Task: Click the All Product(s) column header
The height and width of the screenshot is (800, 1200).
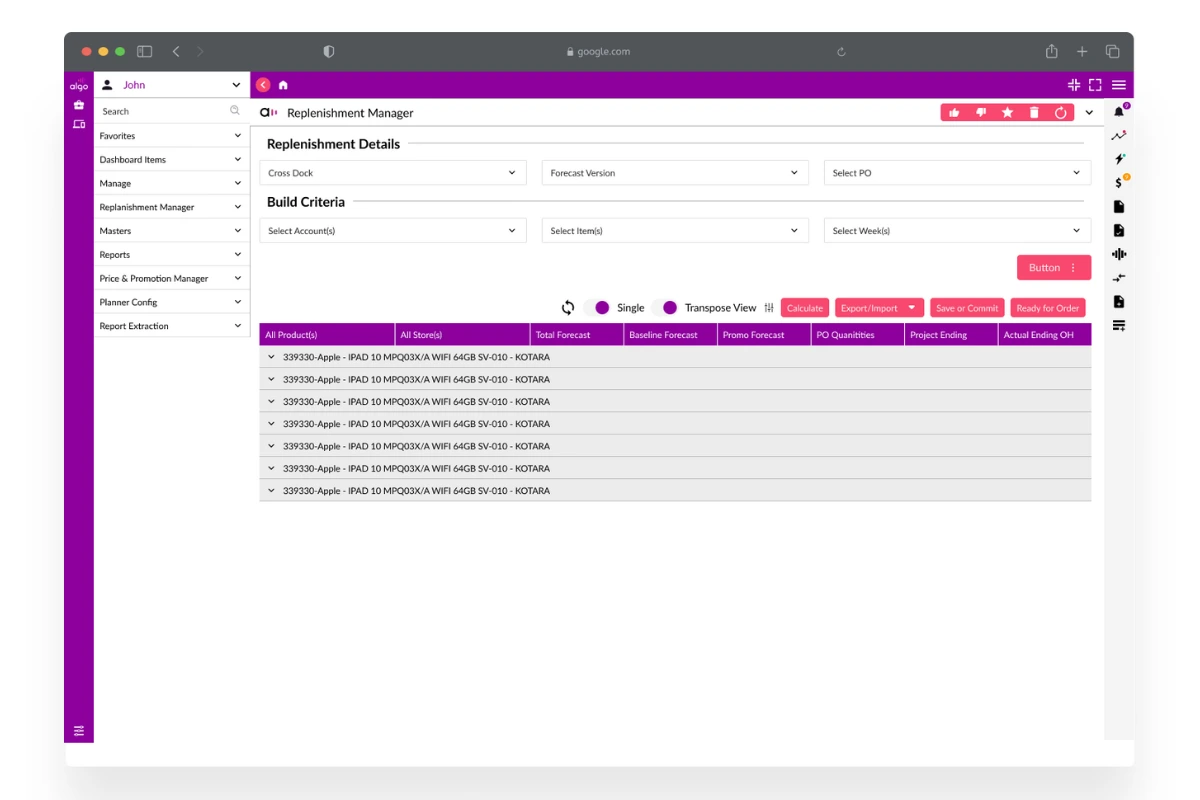Action: 327,335
